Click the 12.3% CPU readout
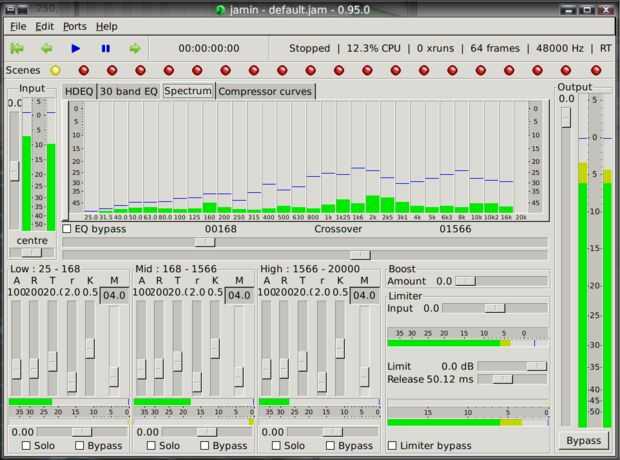620x460 pixels. coord(374,49)
